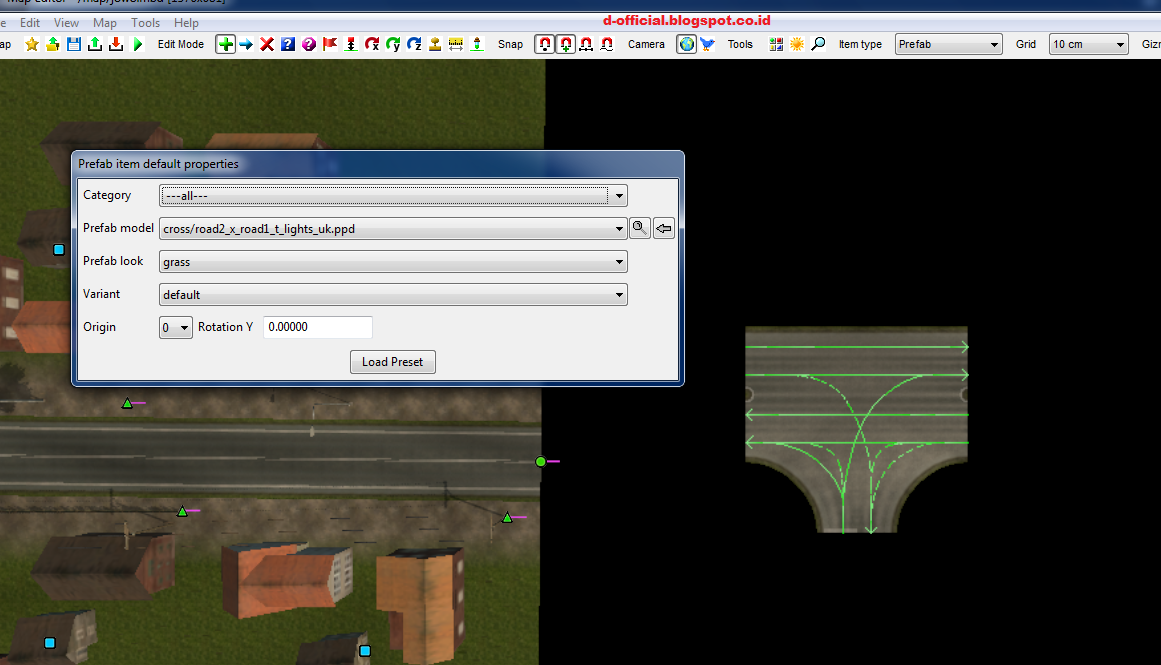The width and height of the screenshot is (1161, 665).
Task: Click the magnifier search icon near Tools
Action: pyautogui.click(x=819, y=44)
